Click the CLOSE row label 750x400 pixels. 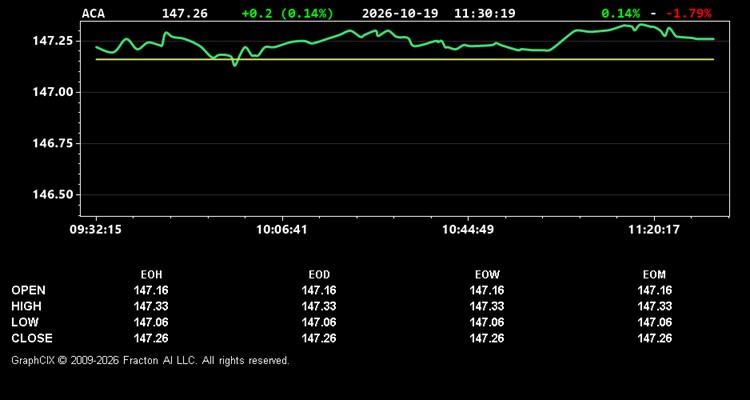[x=32, y=338]
